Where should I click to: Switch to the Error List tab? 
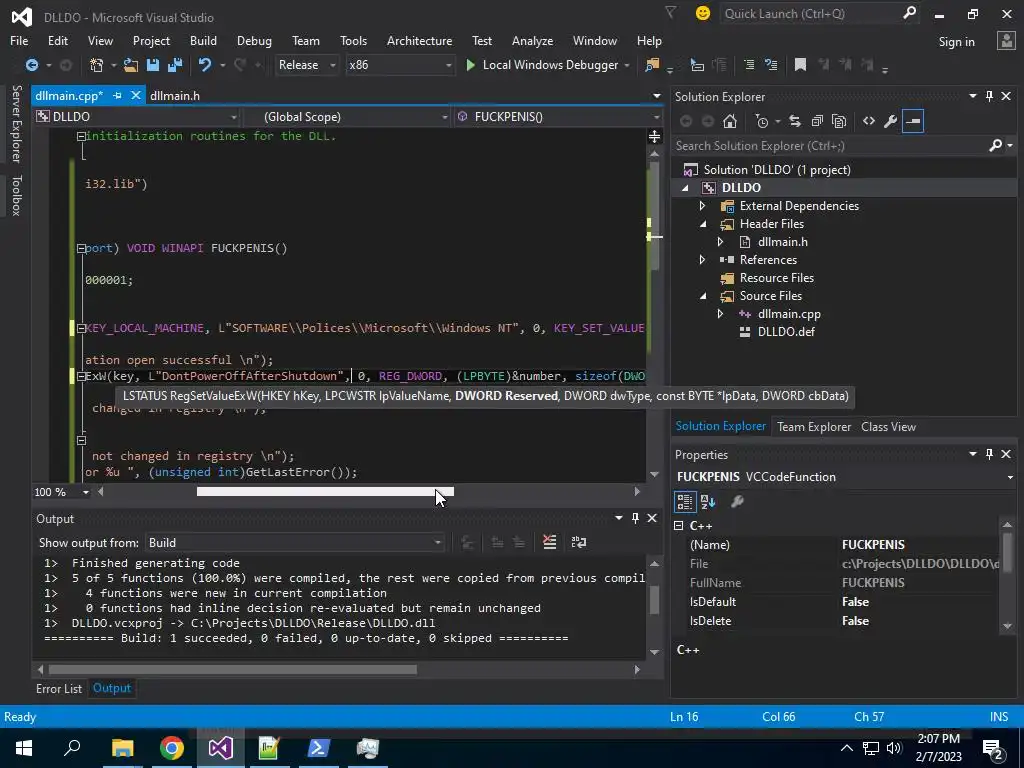[59, 688]
